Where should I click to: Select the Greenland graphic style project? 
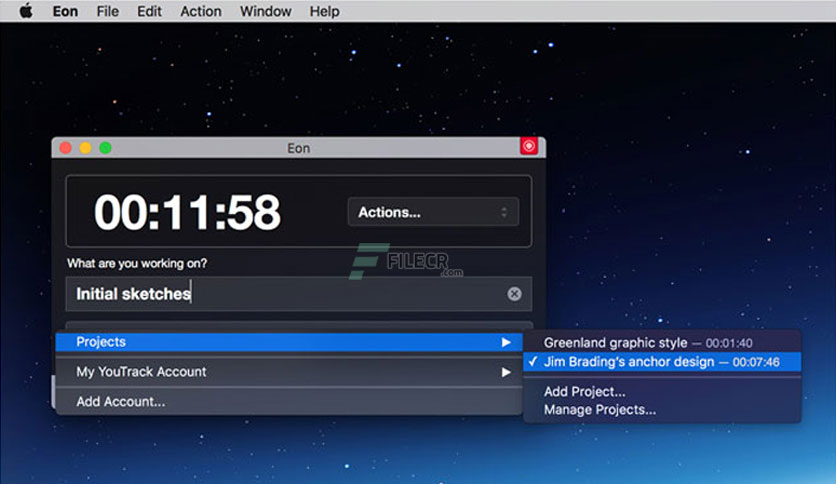662,343
